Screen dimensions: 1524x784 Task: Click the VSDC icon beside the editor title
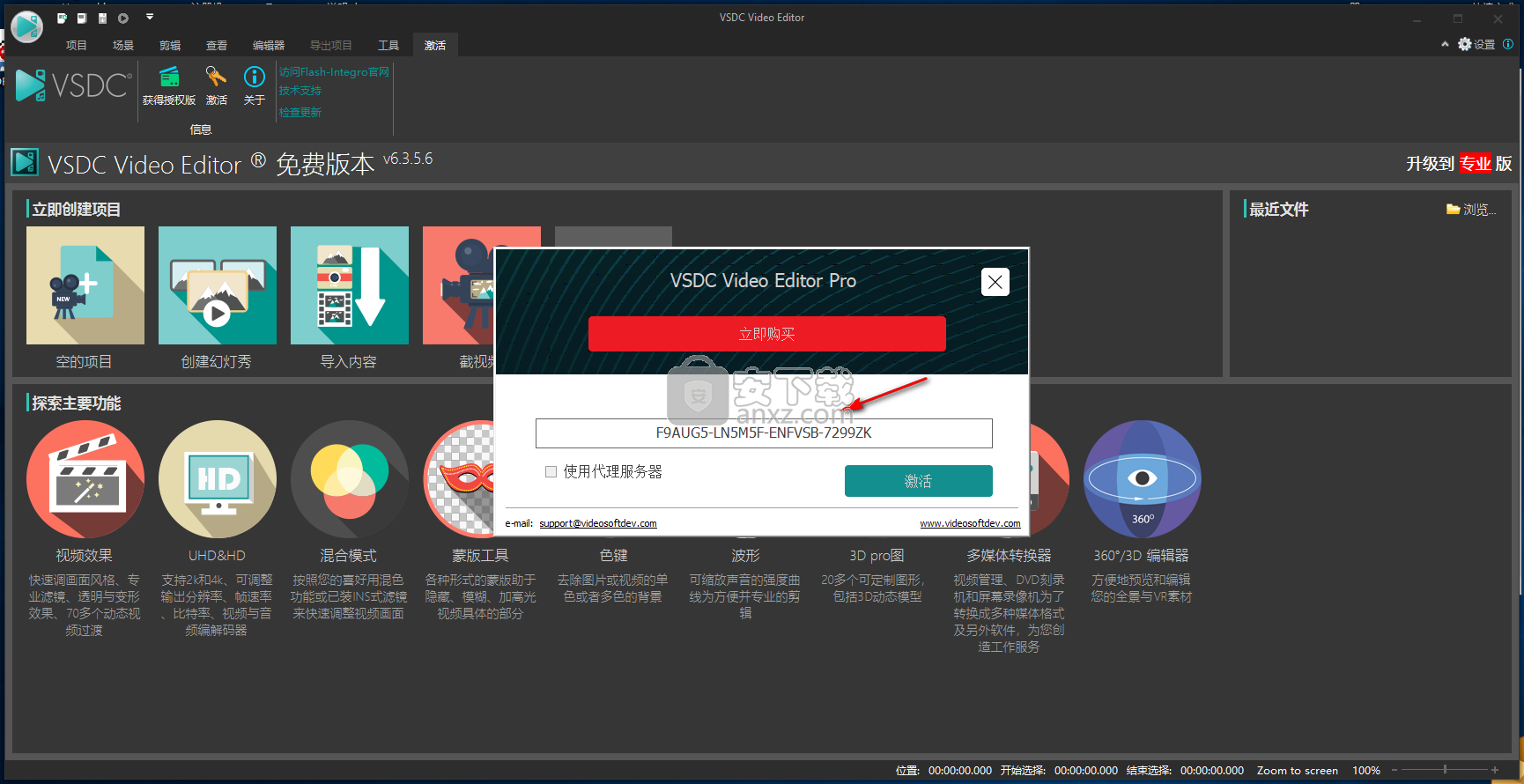[25, 162]
